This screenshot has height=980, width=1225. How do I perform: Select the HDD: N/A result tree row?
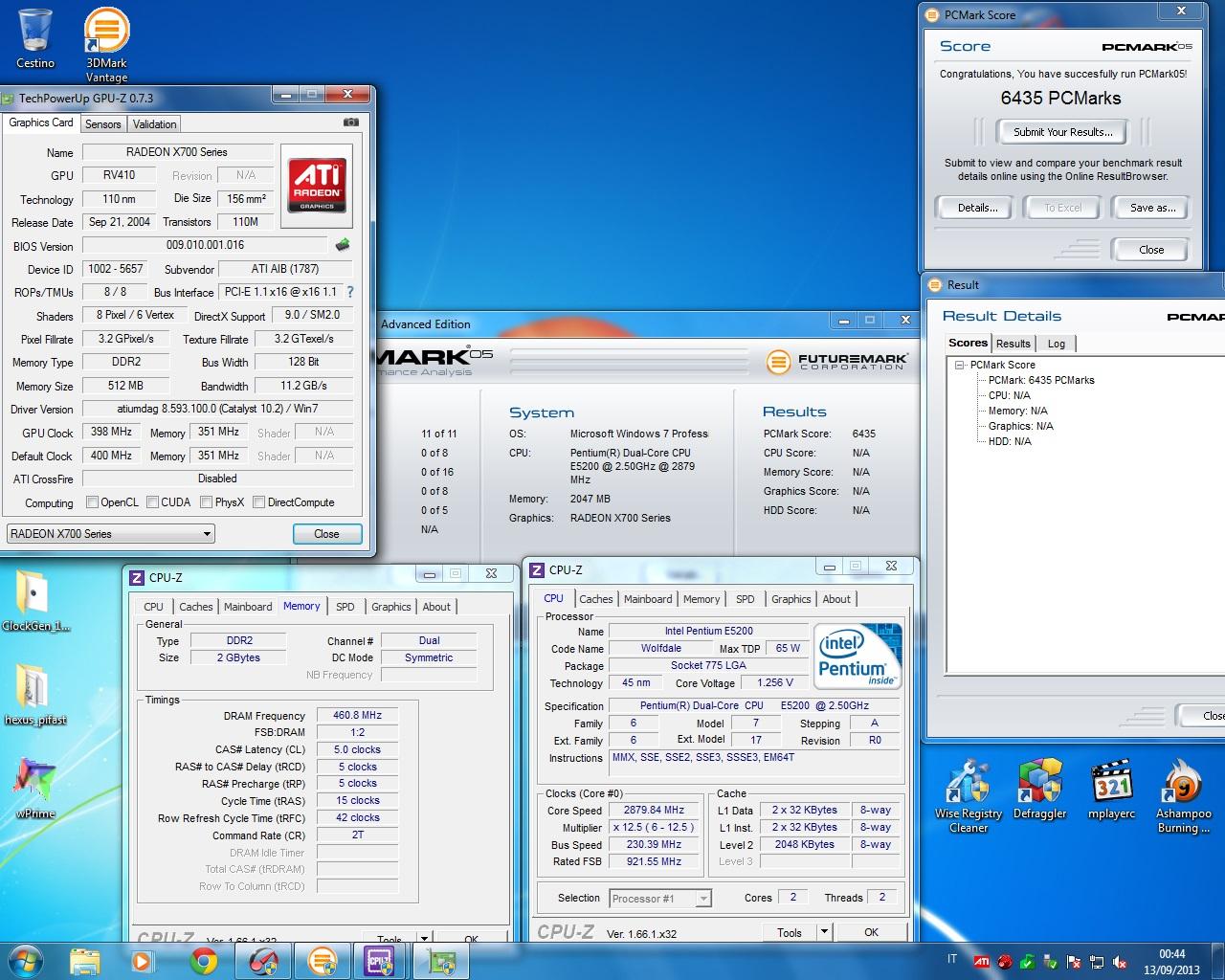(x=1010, y=441)
